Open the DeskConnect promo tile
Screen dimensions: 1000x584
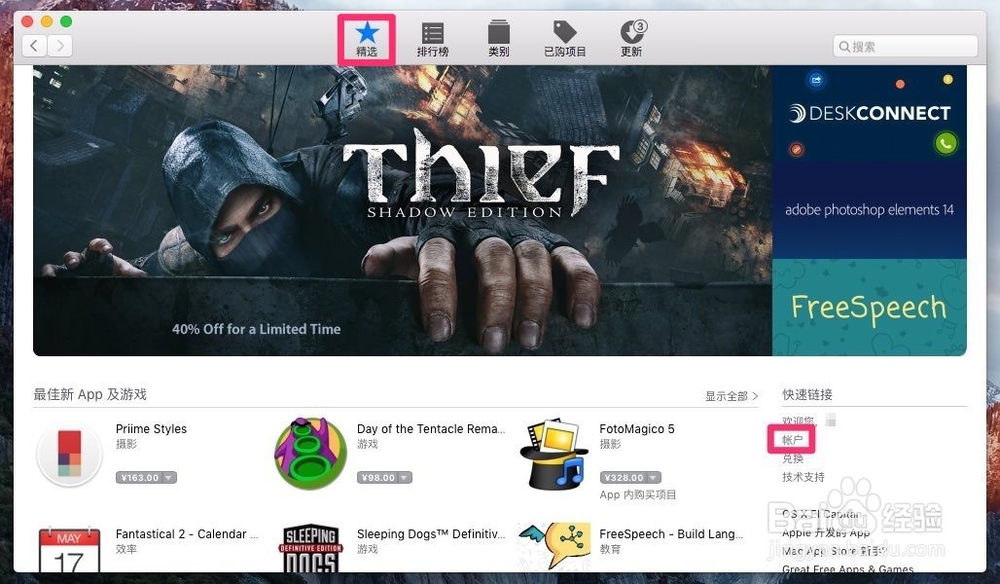(x=869, y=113)
